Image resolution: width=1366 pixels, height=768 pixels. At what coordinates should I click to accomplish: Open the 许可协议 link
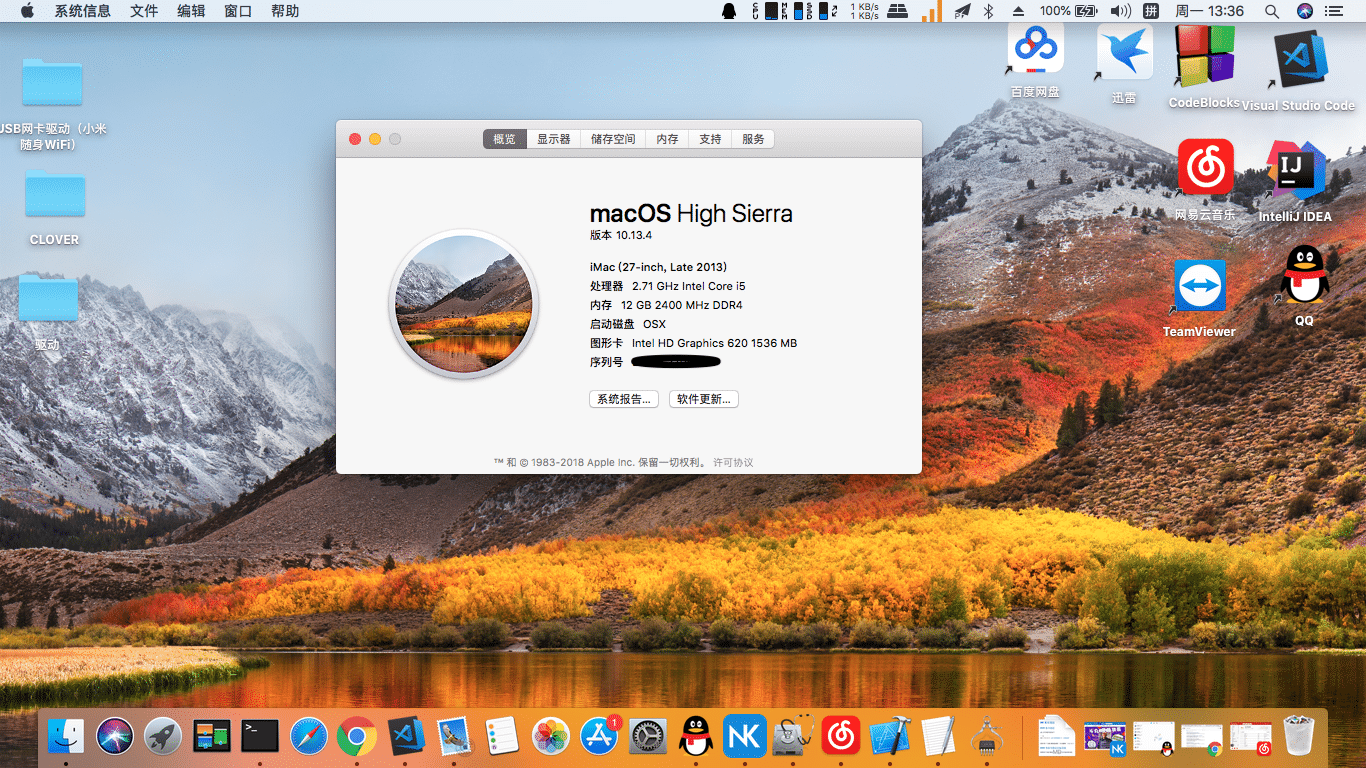coord(733,462)
